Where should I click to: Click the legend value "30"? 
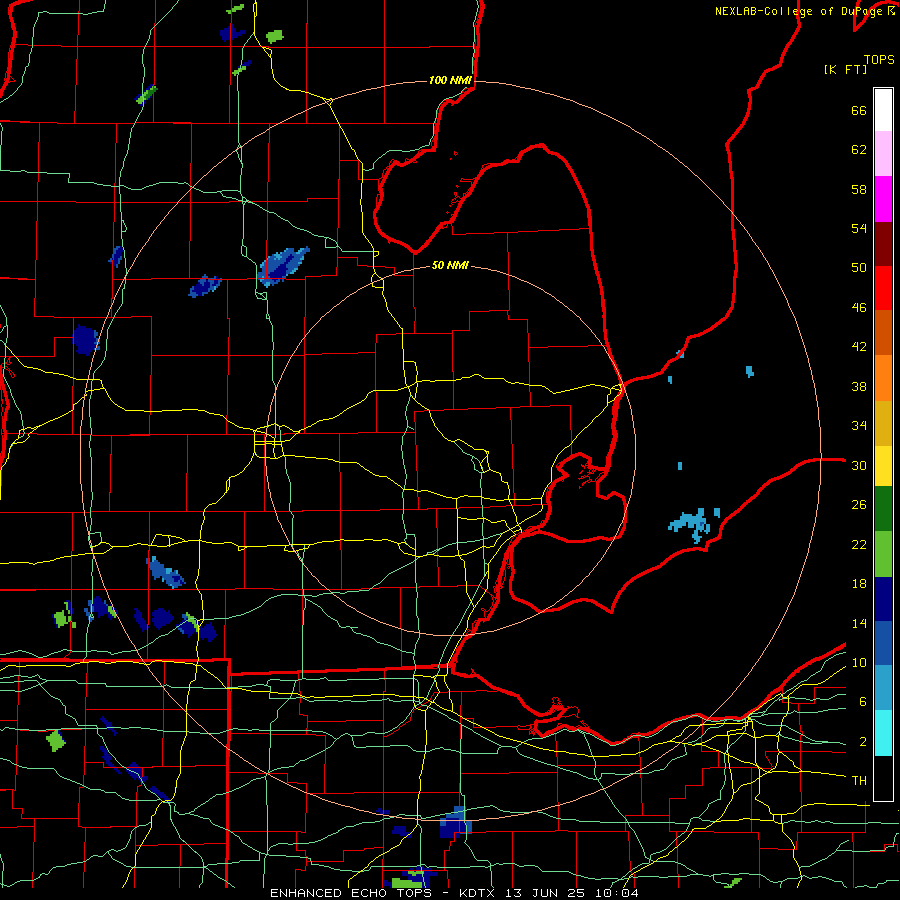click(x=859, y=465)
